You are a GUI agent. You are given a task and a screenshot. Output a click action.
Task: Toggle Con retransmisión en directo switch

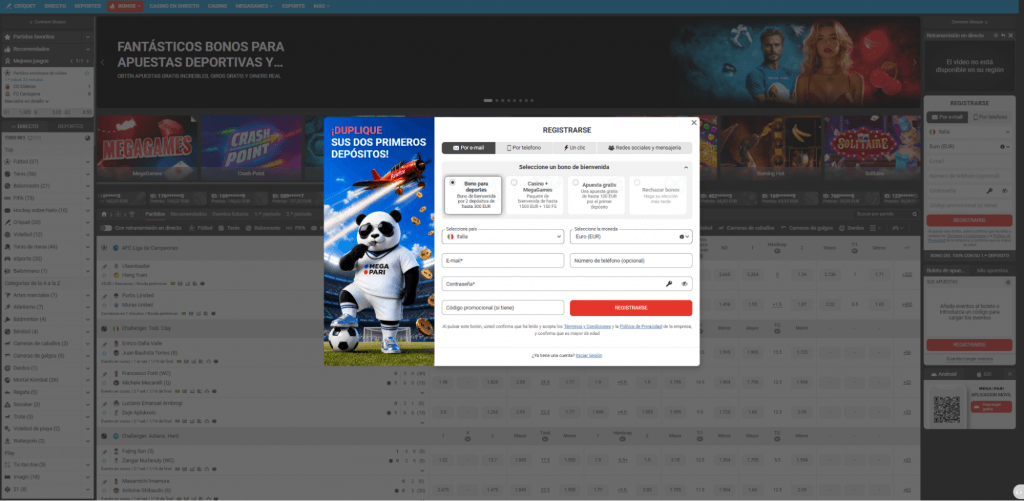106,228
